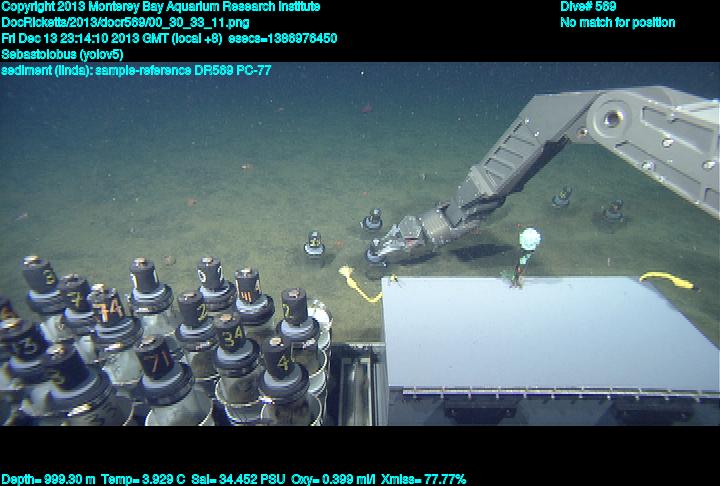Click the yellow rope at tray's right edge
This screenshot has width=720, height=486.
click(x=666, y=279)
